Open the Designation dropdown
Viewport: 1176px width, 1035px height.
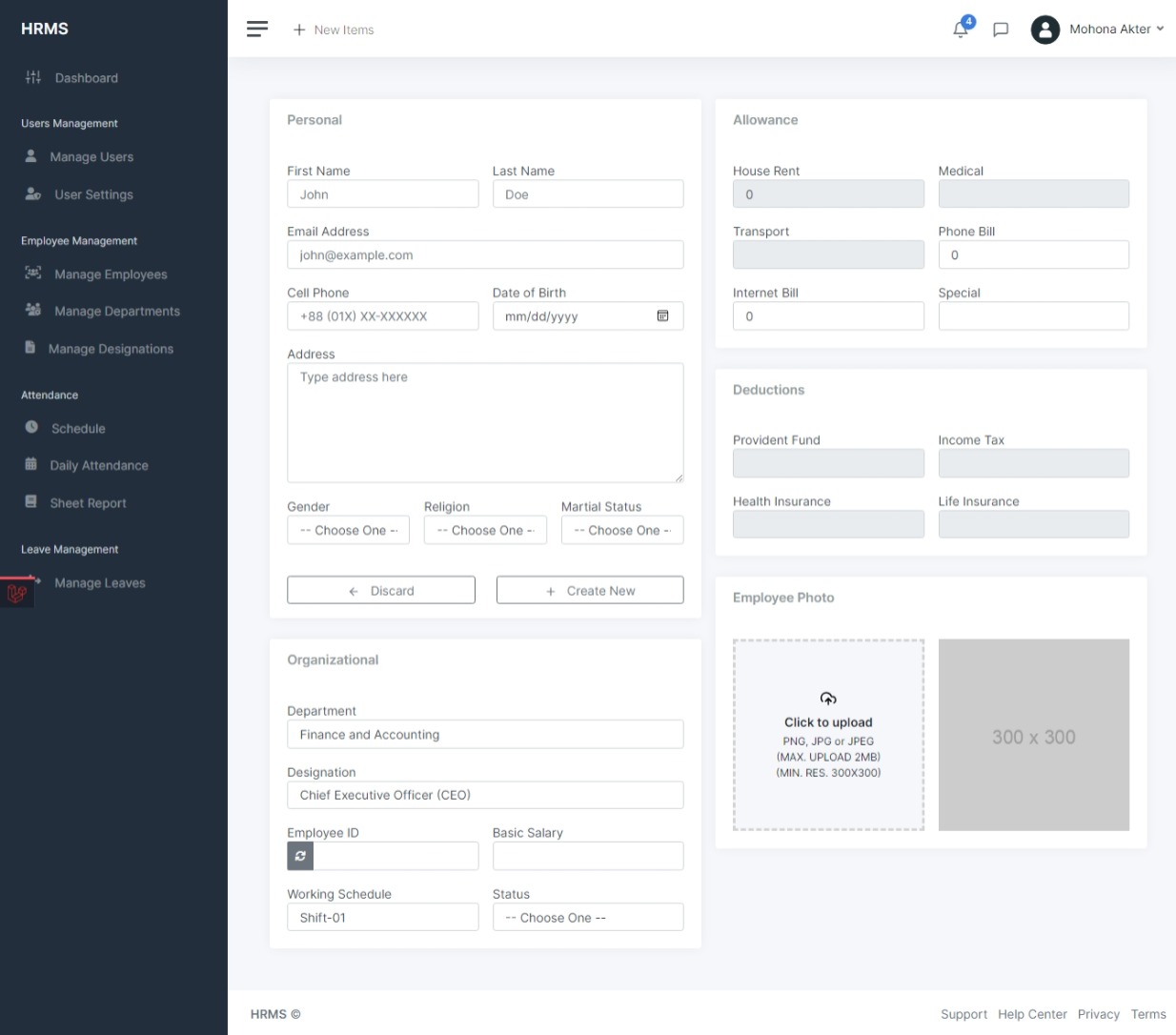click(x=485, y=795)
